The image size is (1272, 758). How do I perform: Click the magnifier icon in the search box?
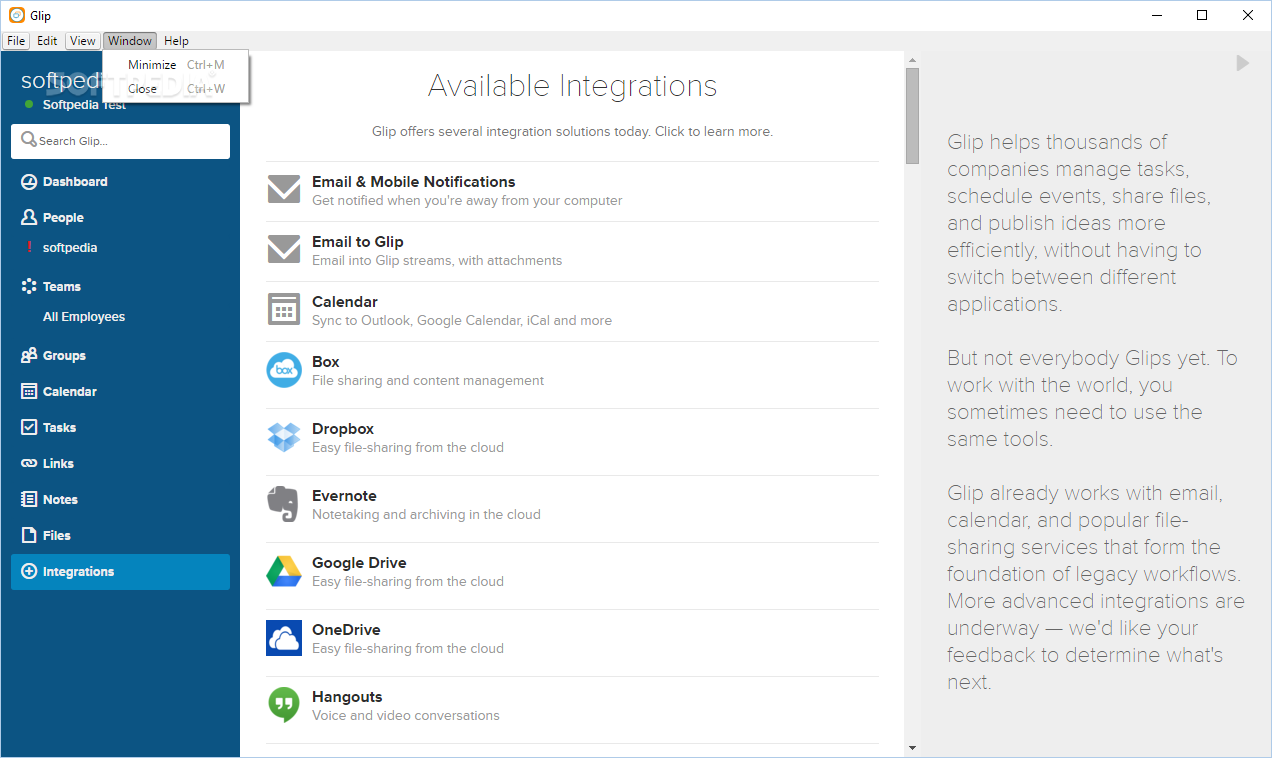[29, 140]
